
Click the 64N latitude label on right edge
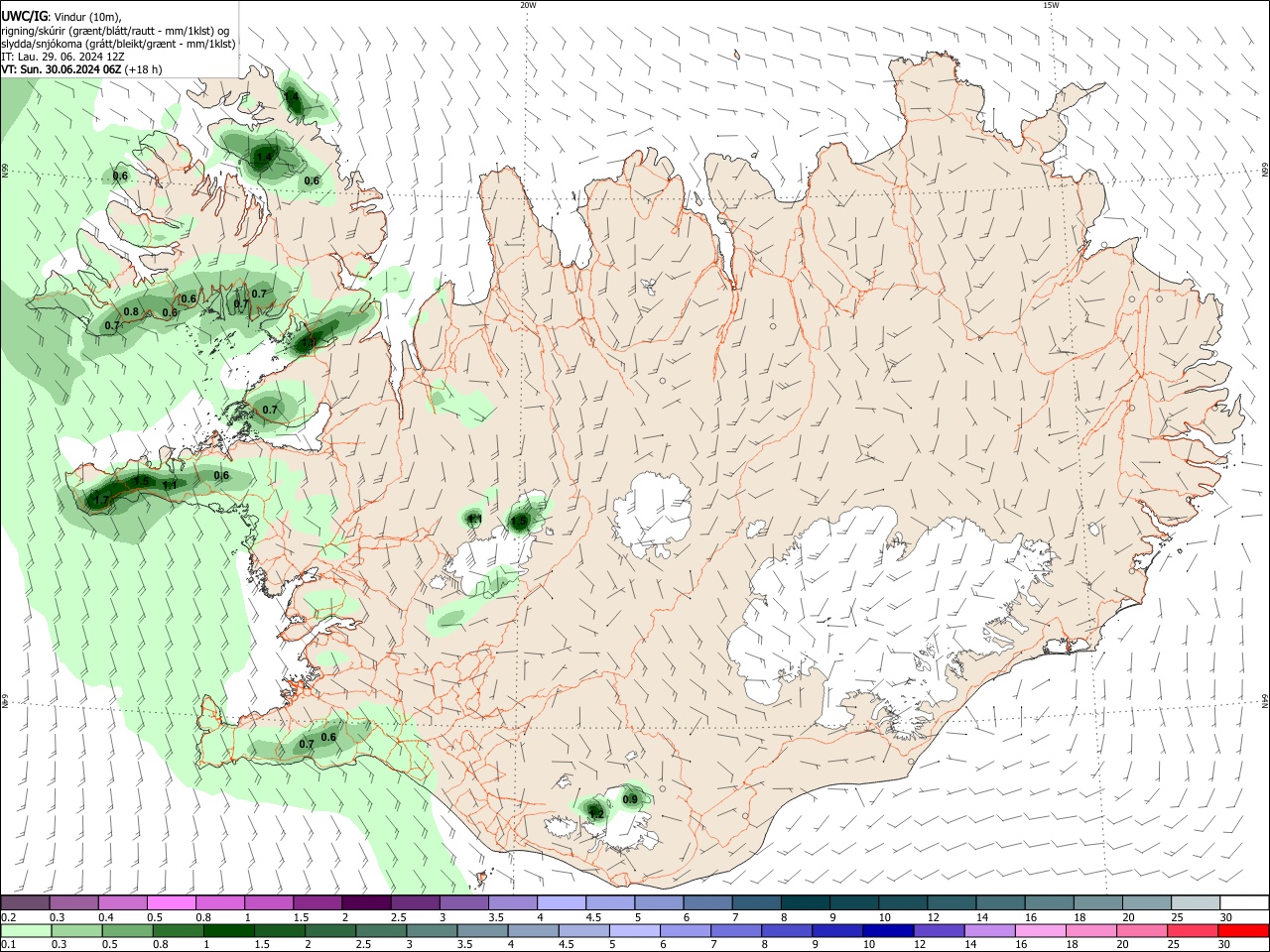1265,701
